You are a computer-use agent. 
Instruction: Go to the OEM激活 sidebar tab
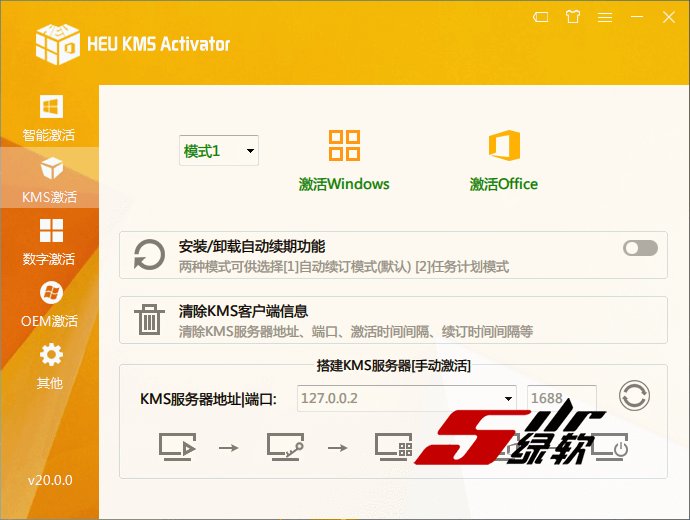pos(50,304)
